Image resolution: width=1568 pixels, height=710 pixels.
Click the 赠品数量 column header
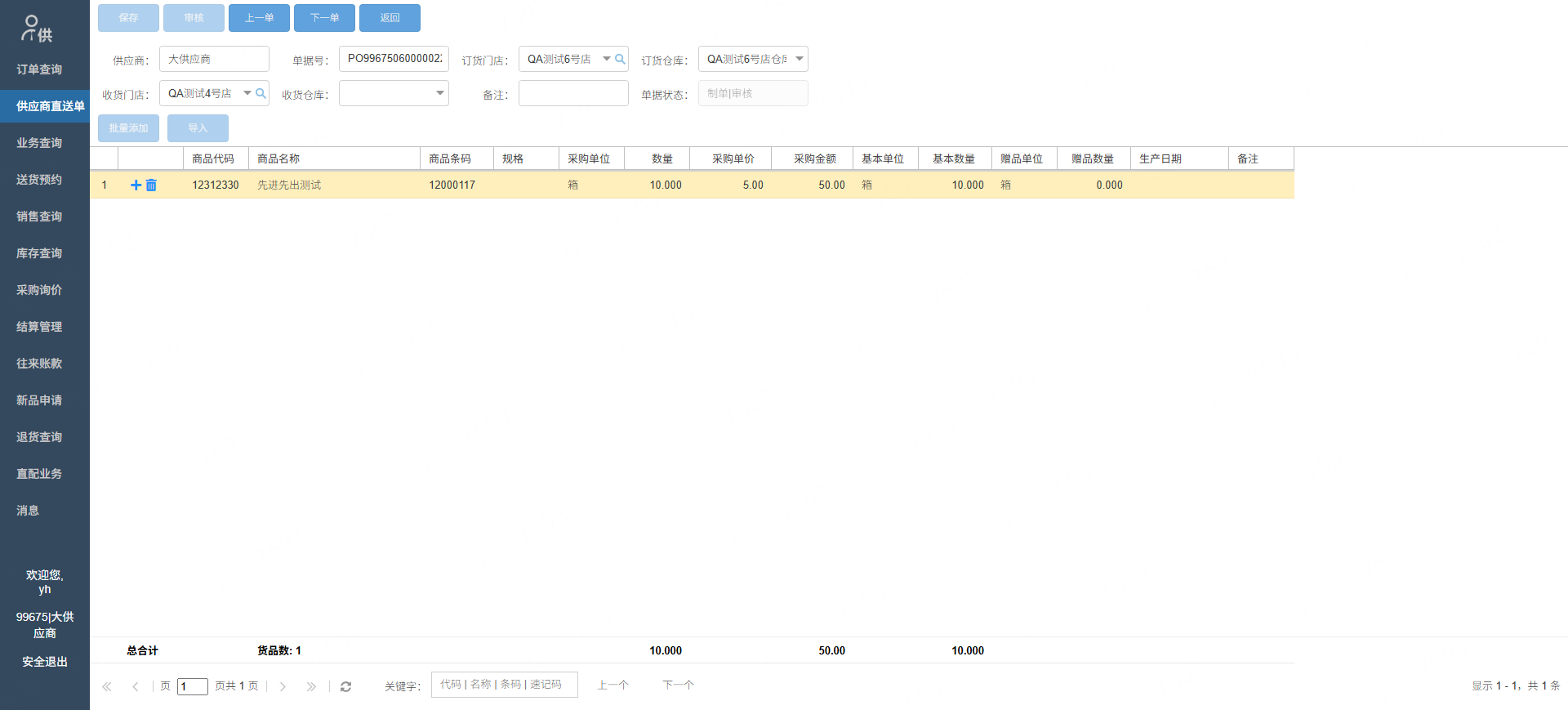click(1094, 159)
